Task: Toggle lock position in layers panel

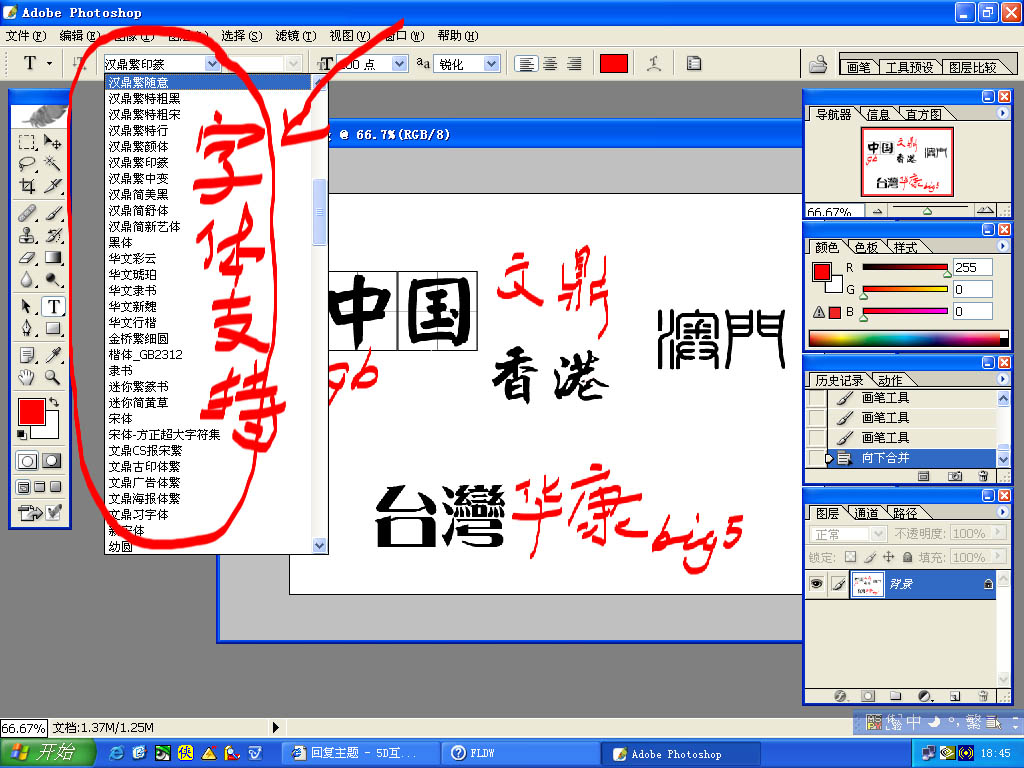Action: (889, 557)
